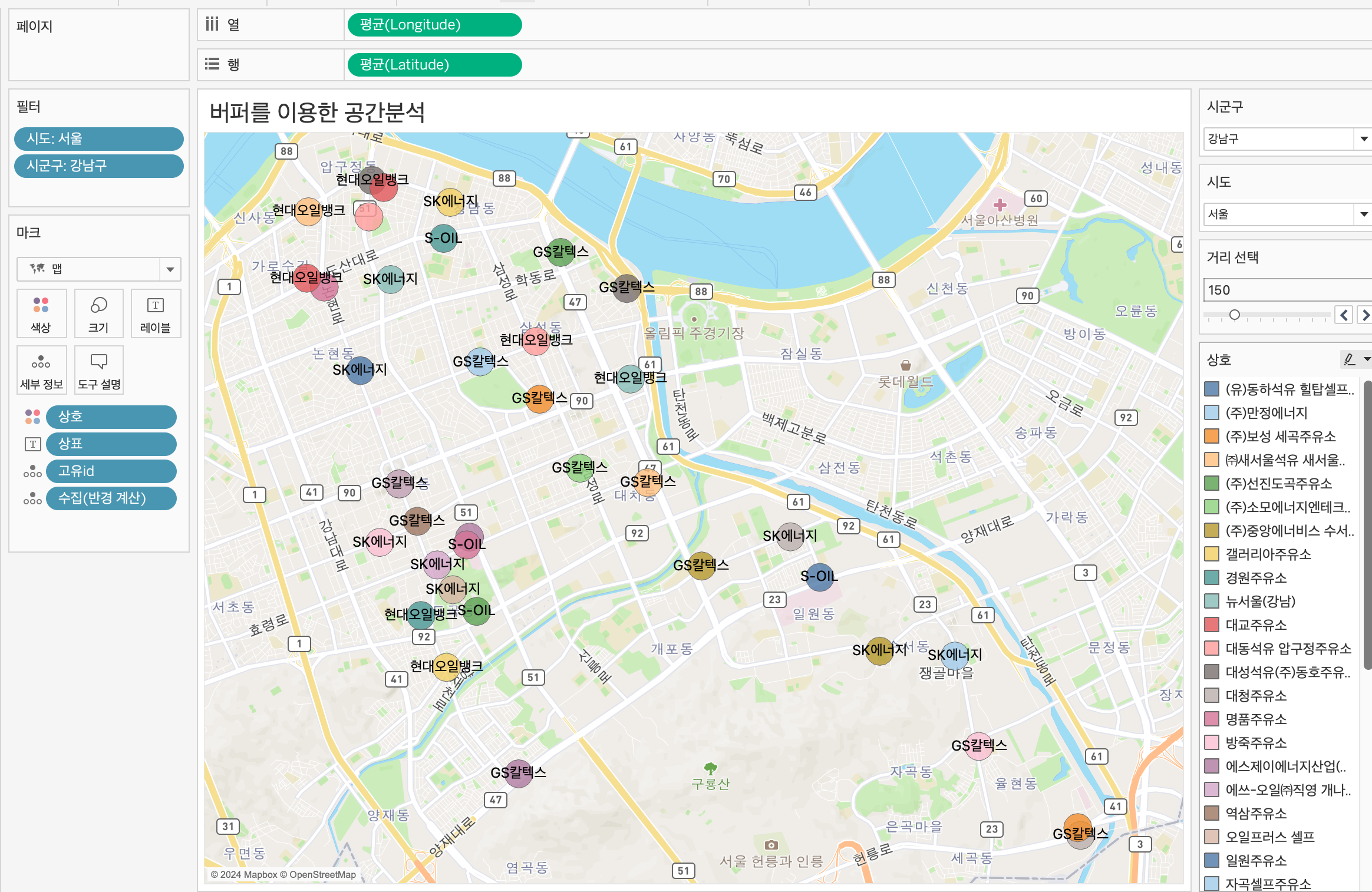Screen dimensions: 1372x892
Task: Open the 크기 size mark card
Action: 98,313
